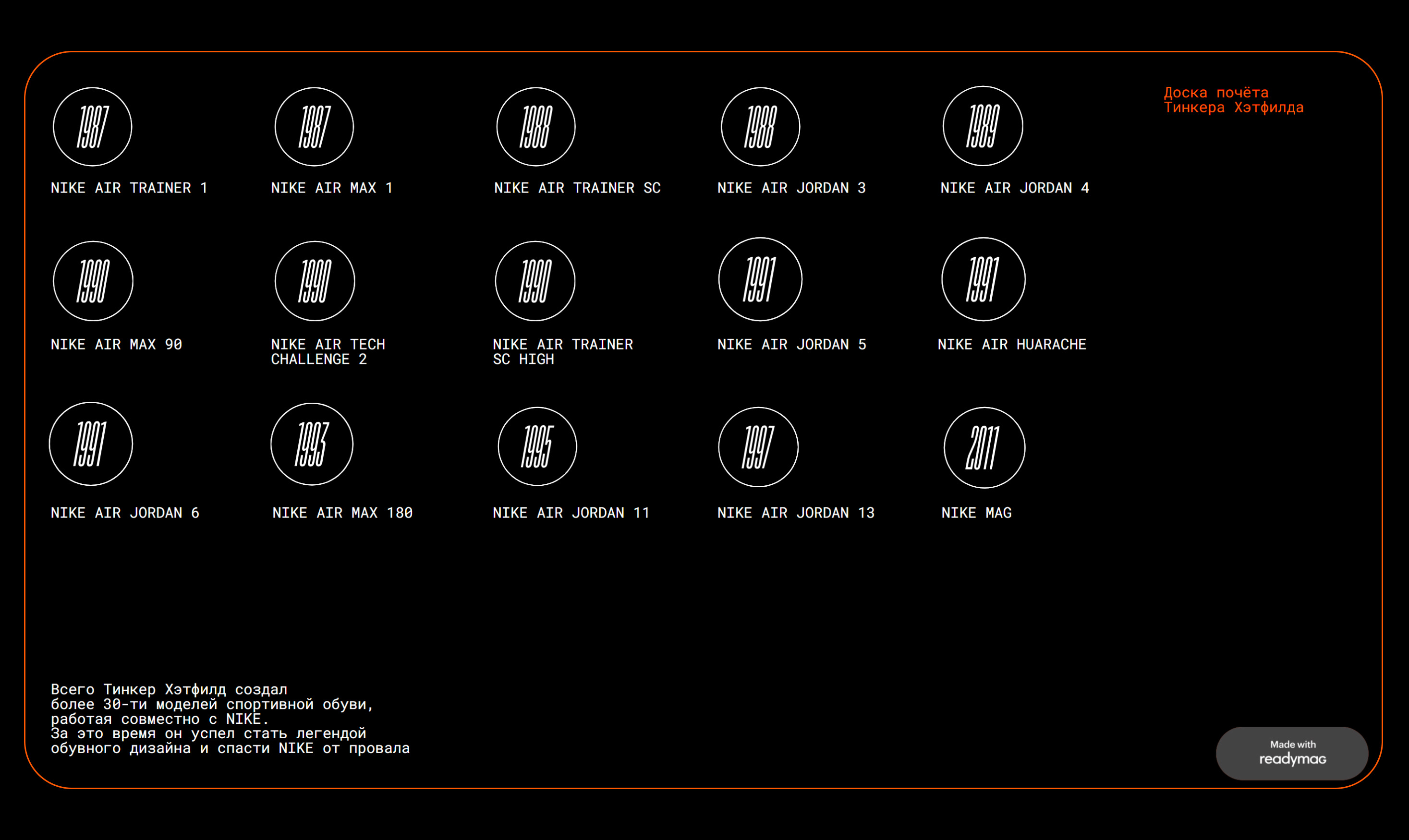Screen dimensions: 1409x840
Task: Click the Всего Тинкер Хэтфилд paragraph text
Action: [x=230, y=719]
